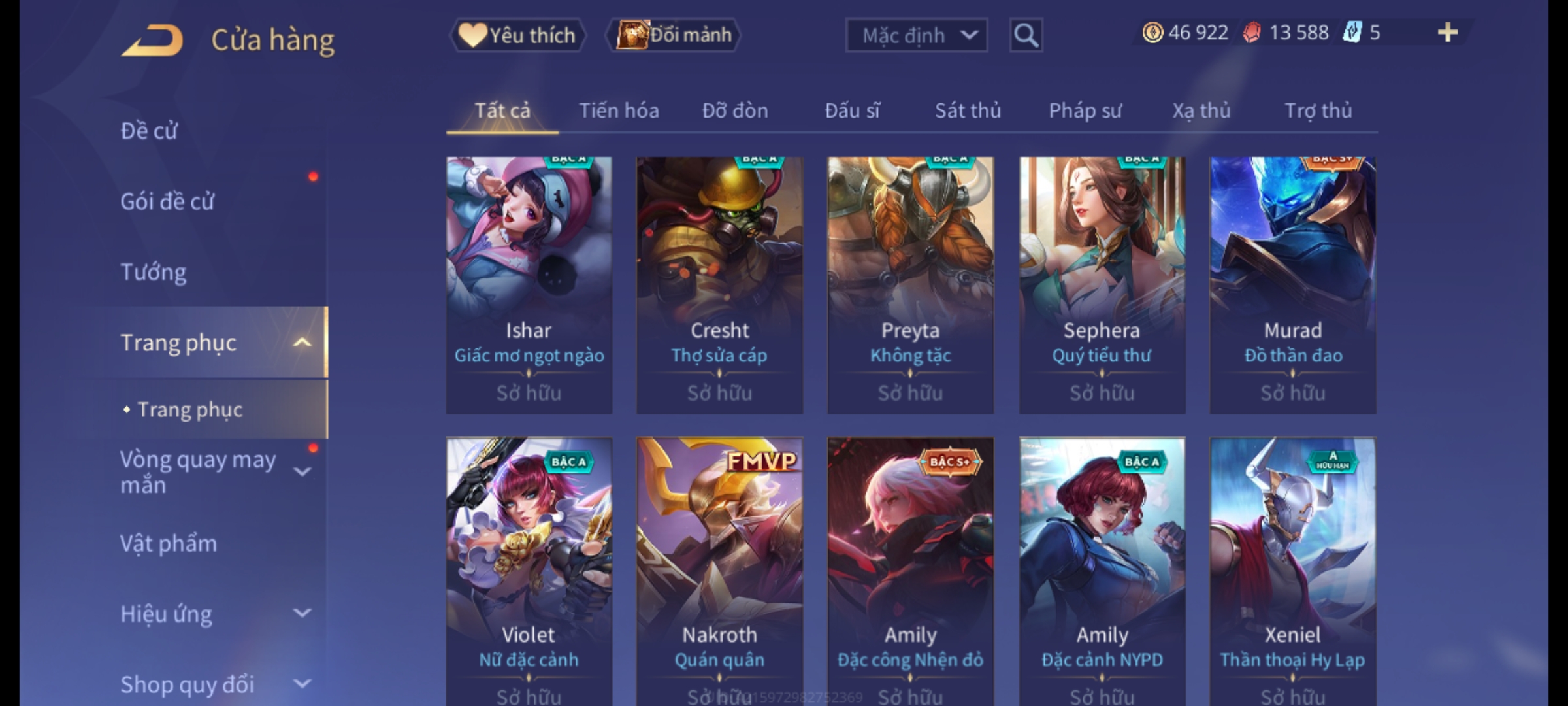Open Đổi mảnh chest exchange
The width and height of the screenshot is (1568, 706).
pyautogui.click(x=674, y=35)
